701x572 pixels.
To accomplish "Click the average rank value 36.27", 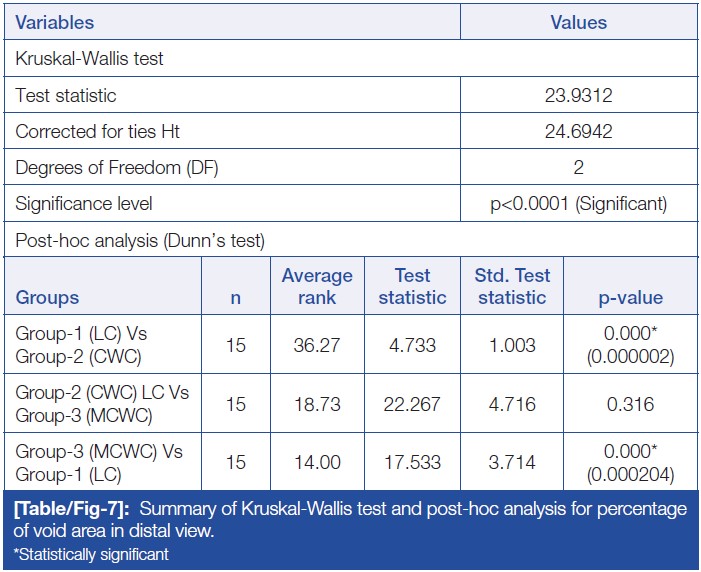I will point(316,345).
